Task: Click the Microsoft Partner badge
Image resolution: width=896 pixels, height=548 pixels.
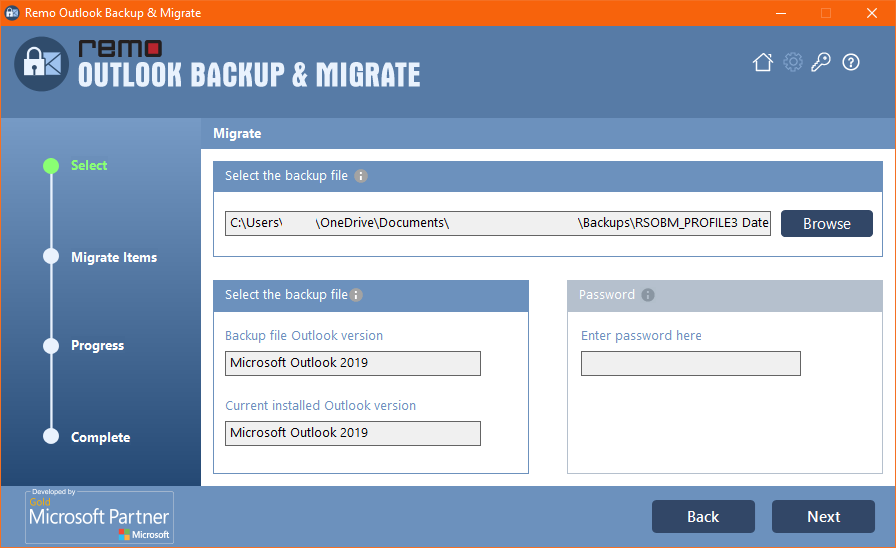Action: (99, 516)
